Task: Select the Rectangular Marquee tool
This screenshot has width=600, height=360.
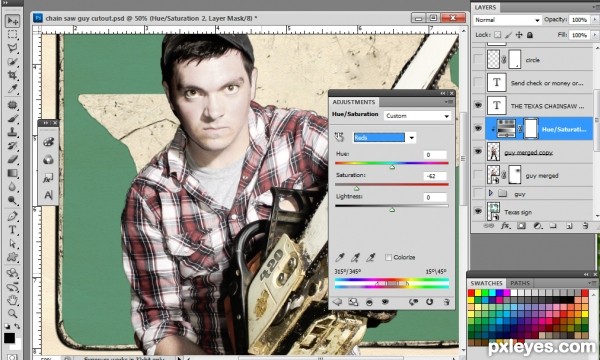Action: pos(12,34)
